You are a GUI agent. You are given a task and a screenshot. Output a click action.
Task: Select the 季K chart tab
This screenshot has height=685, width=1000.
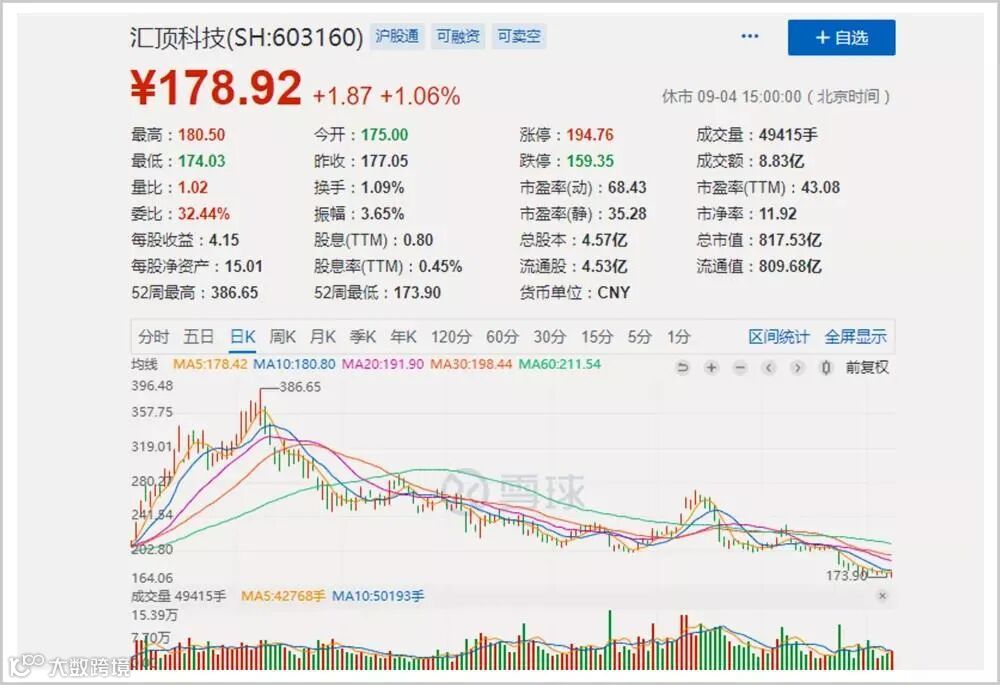[x=363, y=337]
